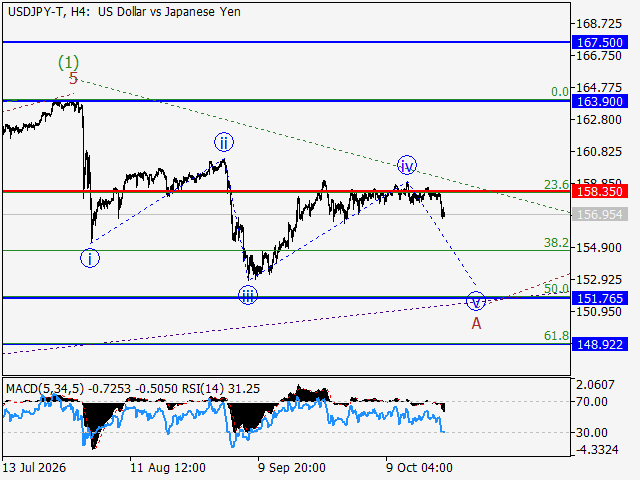Click the 70.00 RSI level label
Screen dimensions: 640x480
591,402
